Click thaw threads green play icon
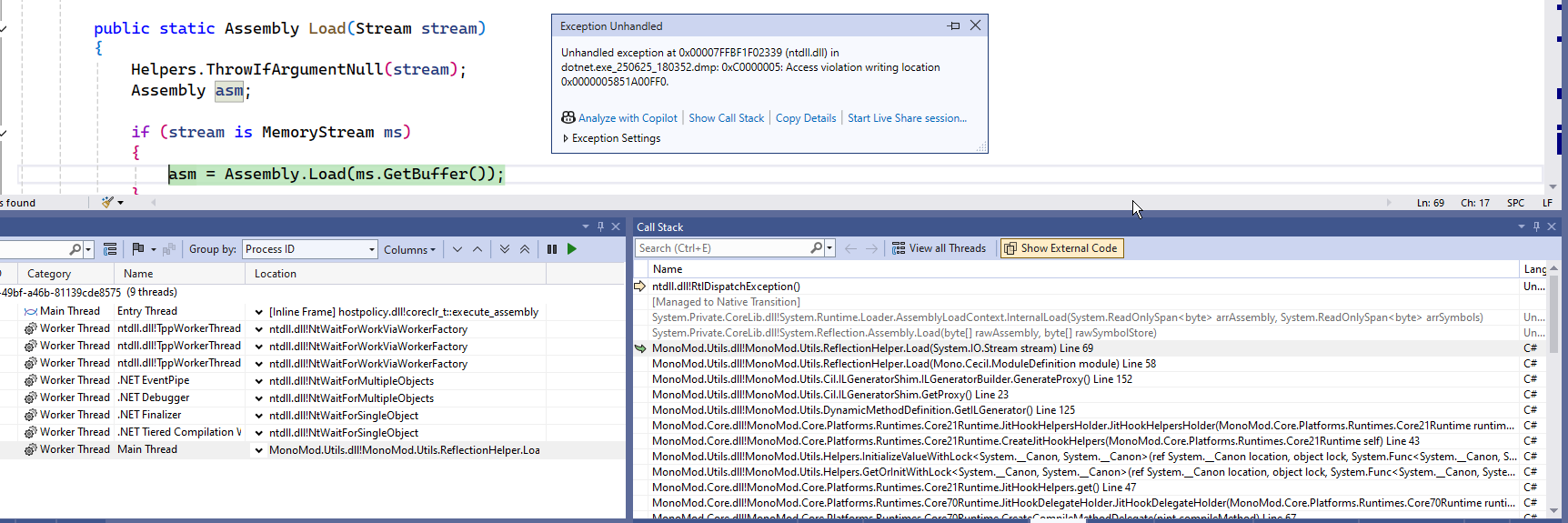1568x523 pixels. point(572,249)
